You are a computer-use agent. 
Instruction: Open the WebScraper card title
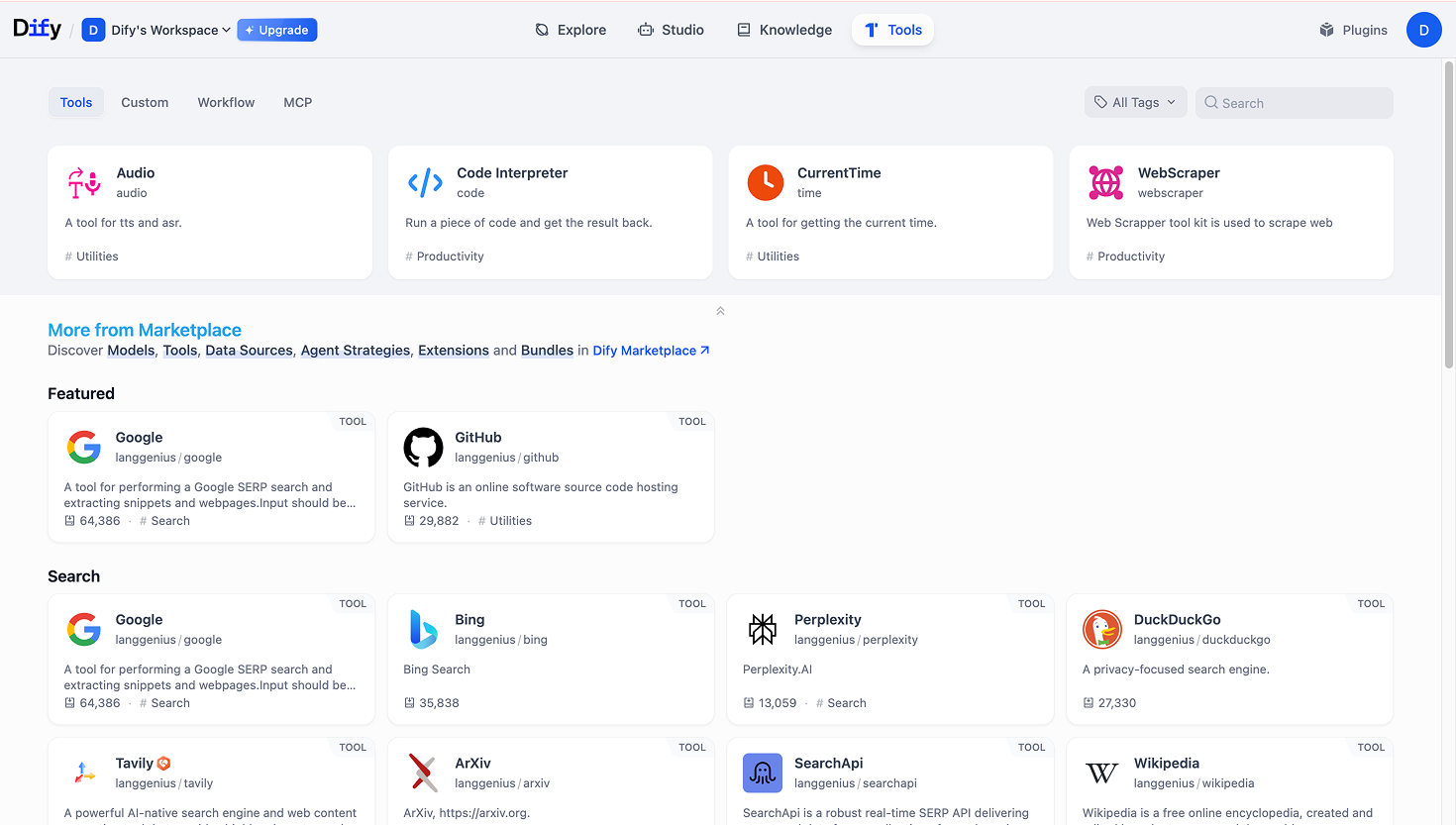tap(1179, 172)
